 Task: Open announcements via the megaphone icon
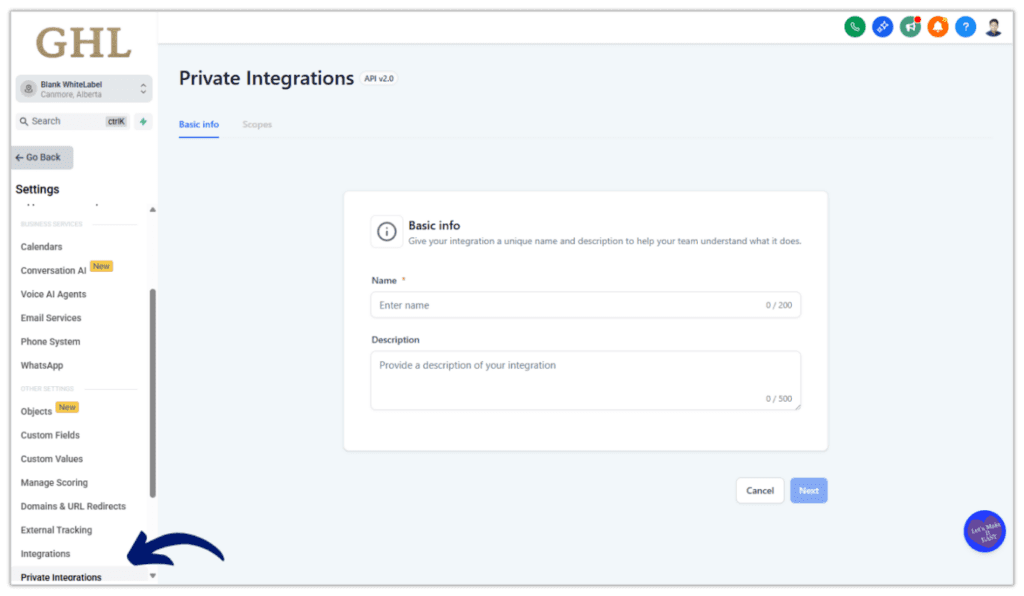coord(910,26)
